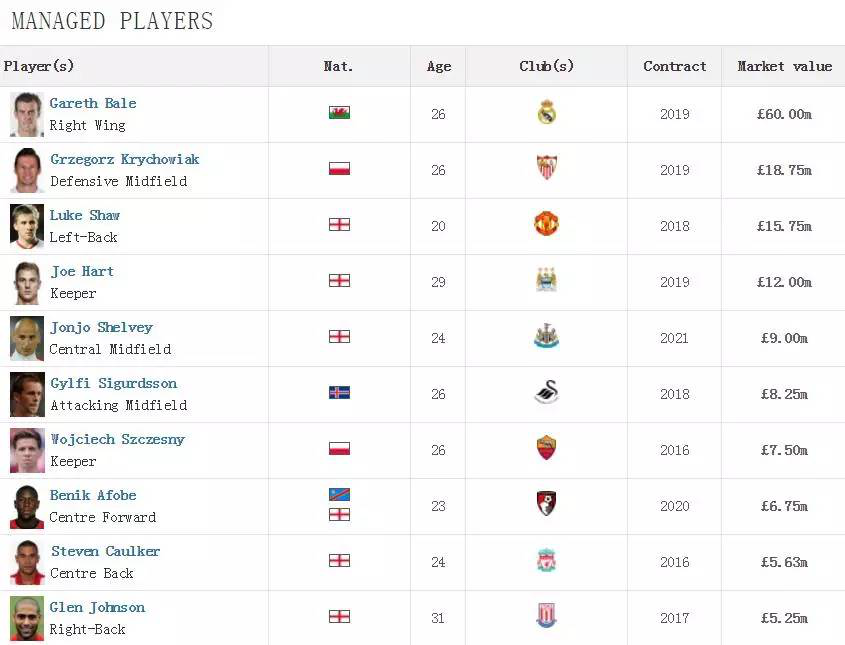Sort by Contract column header
This screenshot has width=845, height=645.
(674, 66)
